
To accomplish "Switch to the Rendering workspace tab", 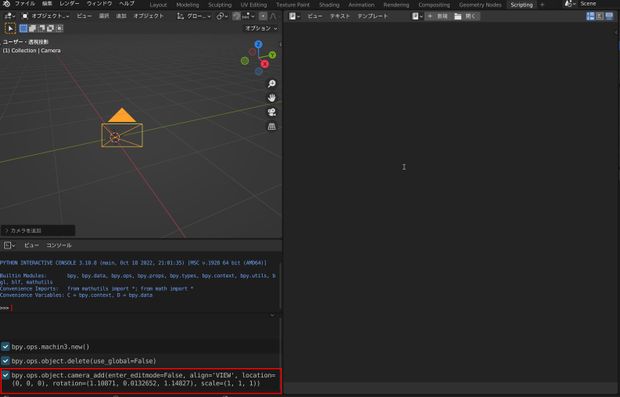I will 396,5.
